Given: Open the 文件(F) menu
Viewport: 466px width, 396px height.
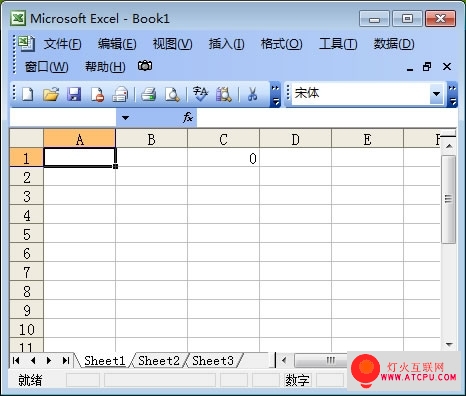Looking at the screenshot, I should click(x=62, y=44).
